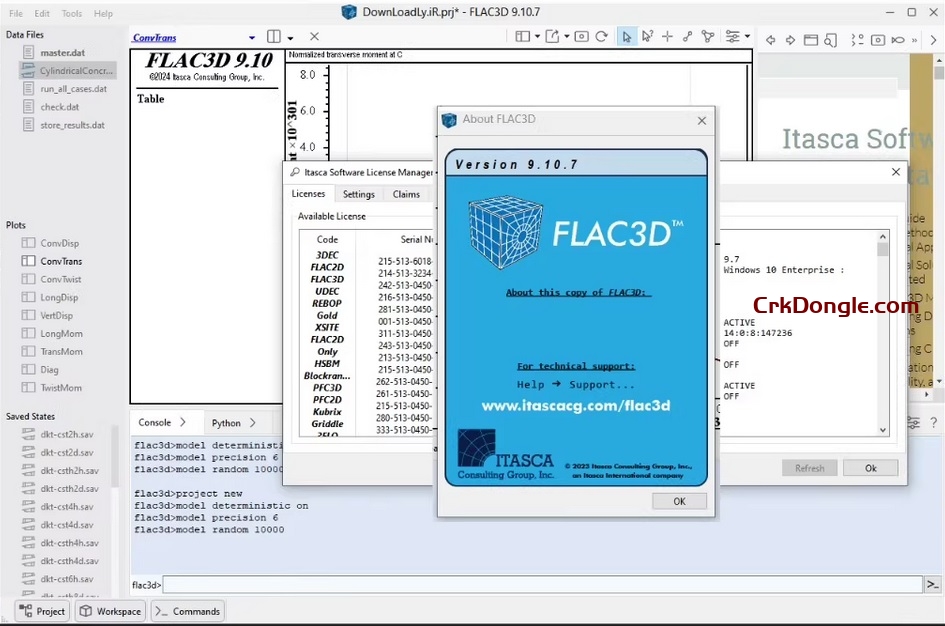Click OK in the About FLAC3D dialog
This screenshot has width=945, height=626.
(x=678, y=501)
